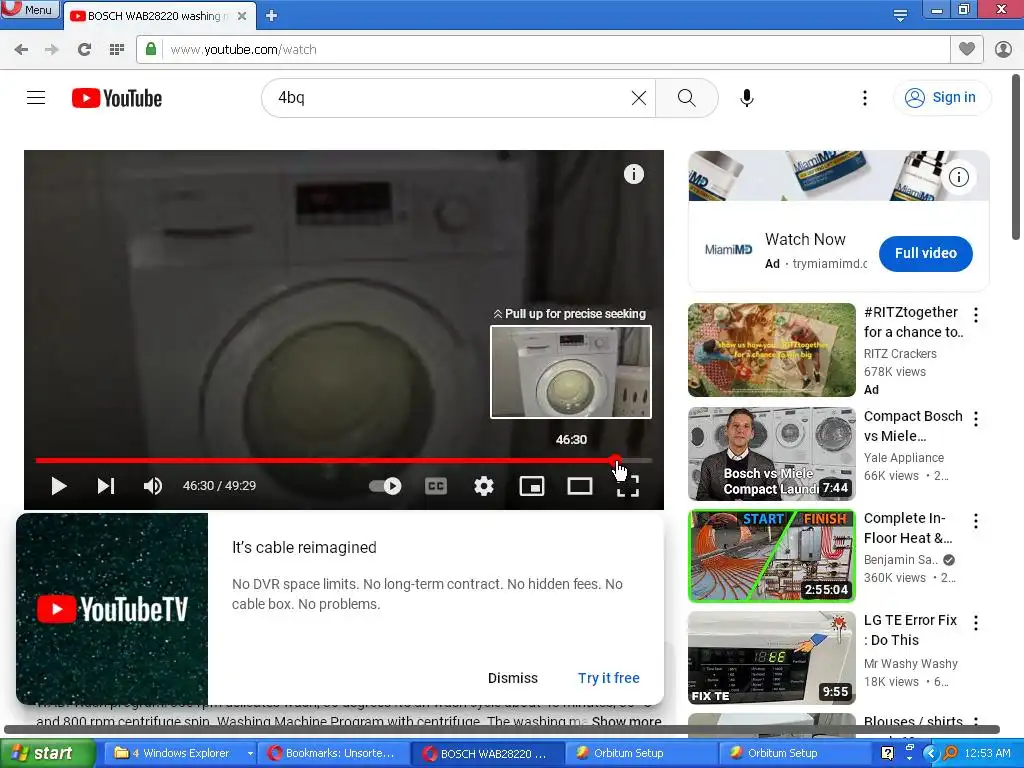Click the magnifier system tray icon

(x=951, y=753)
